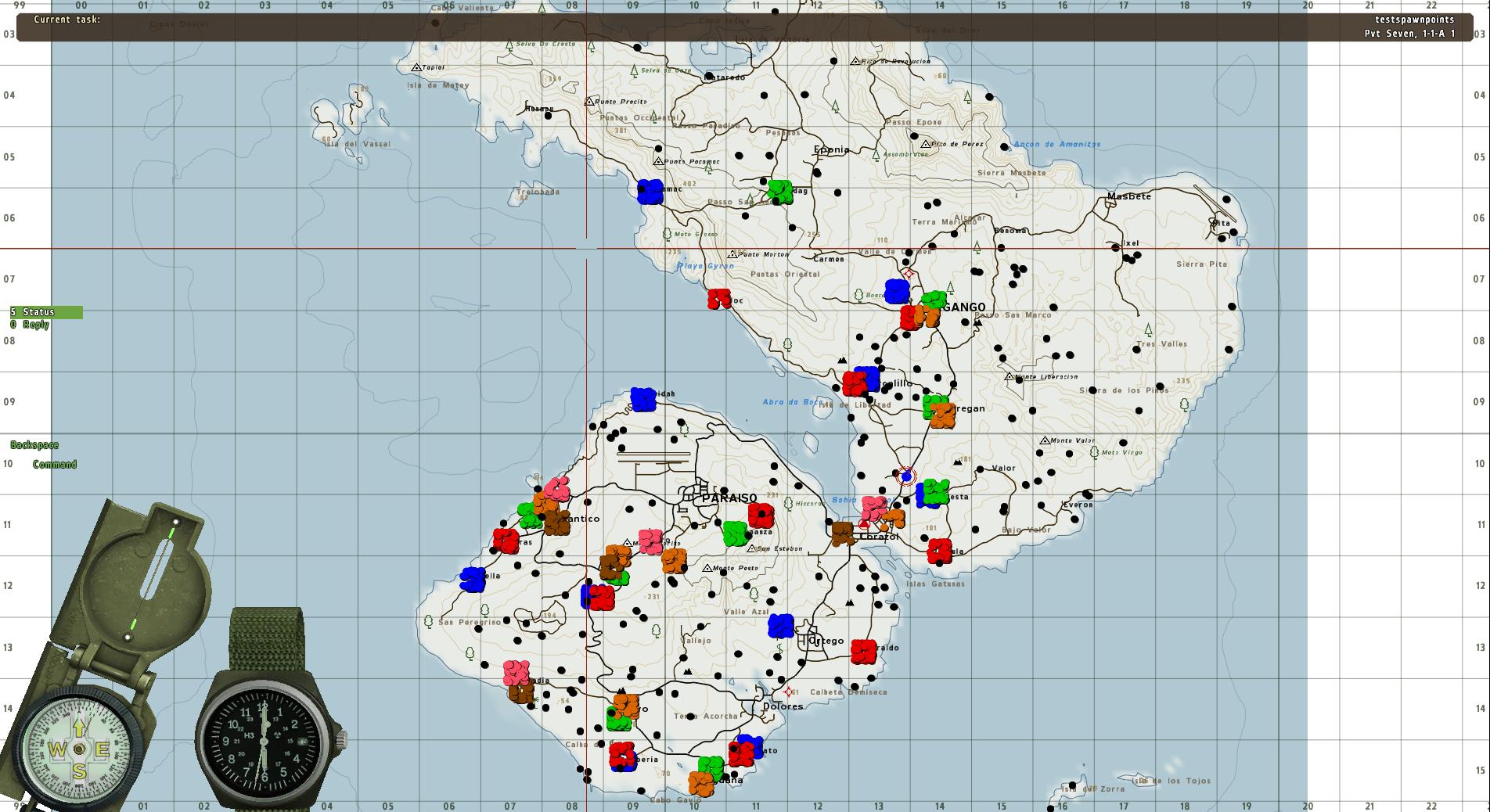Click the 'Tres Valles' area label

click(1162, 343)
